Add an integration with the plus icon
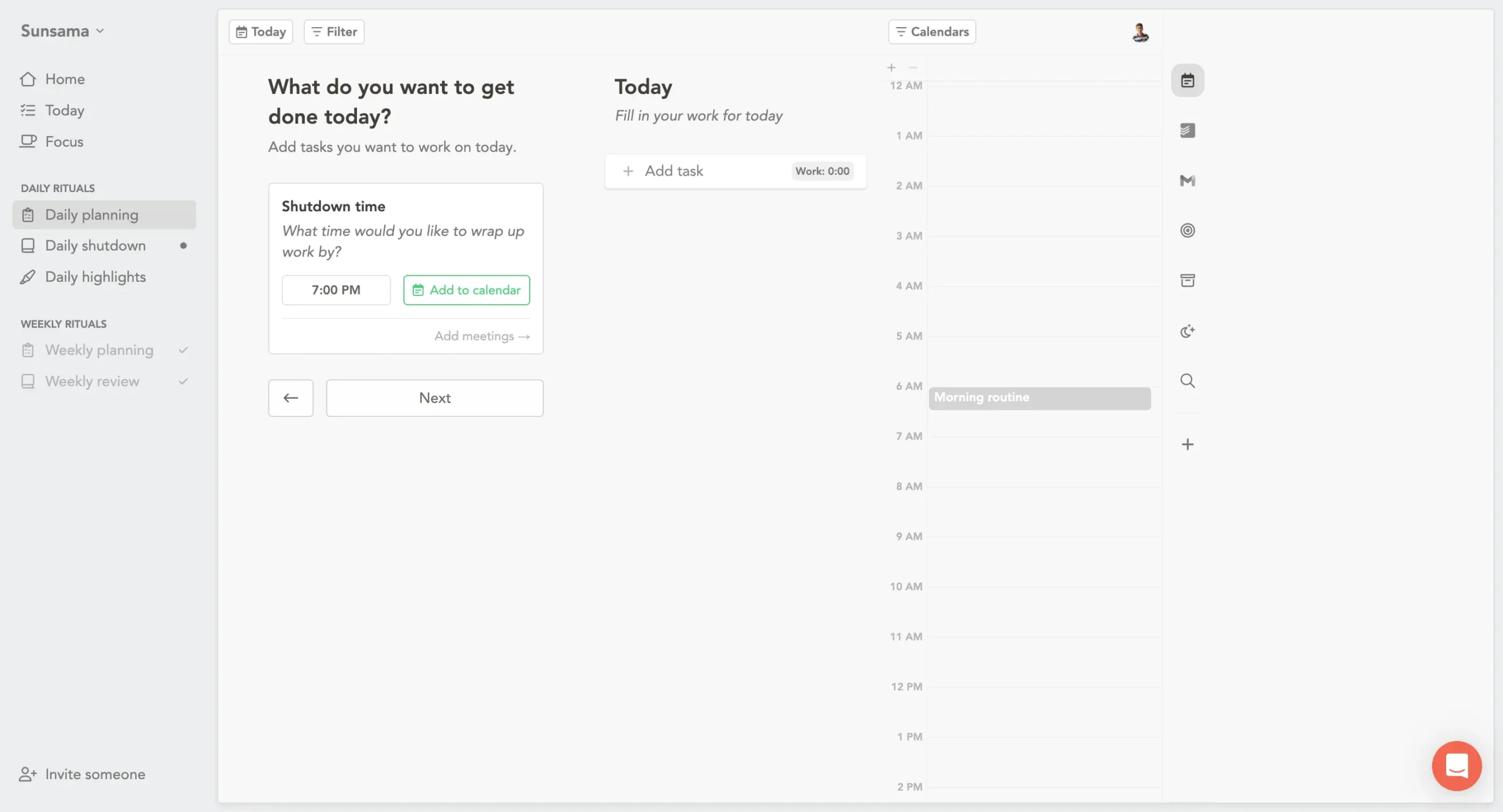Image resolution: width=1503 pixels, height=812 pixels. [1187, 444]
